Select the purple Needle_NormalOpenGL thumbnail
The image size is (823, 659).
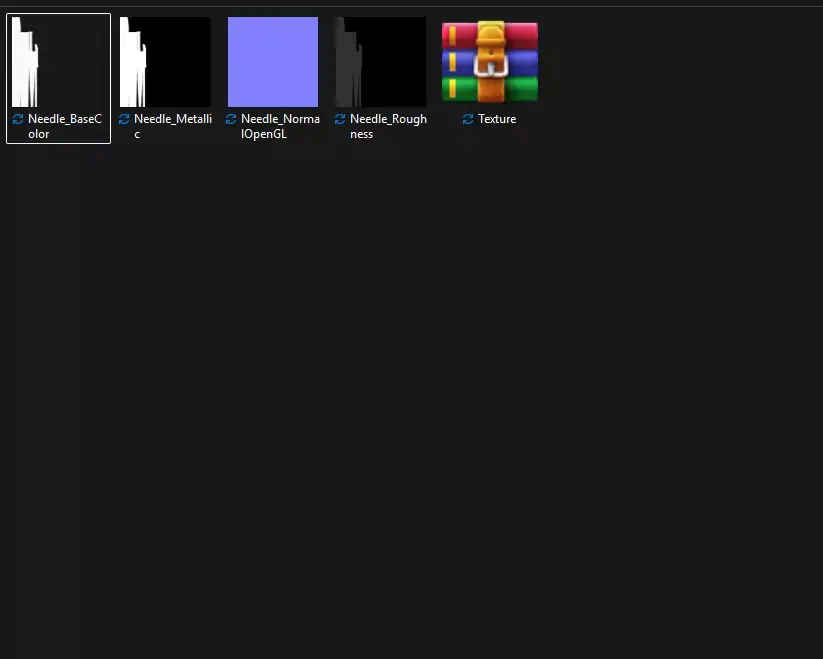click(273, 62)
